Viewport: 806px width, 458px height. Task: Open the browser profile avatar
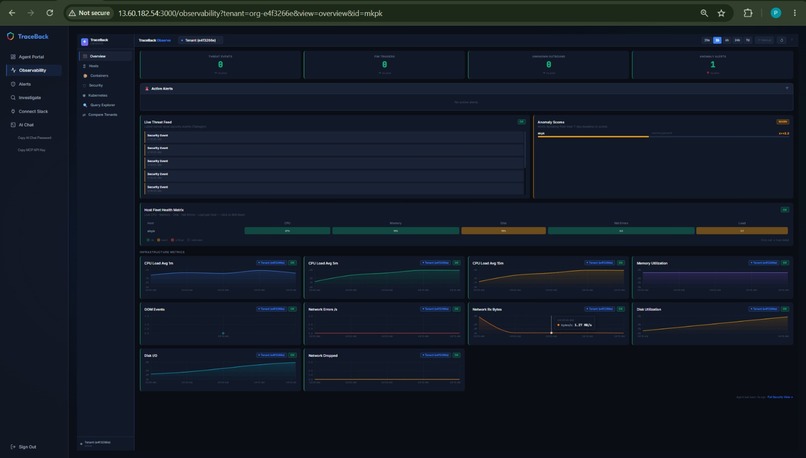click(x=776, y=13)
